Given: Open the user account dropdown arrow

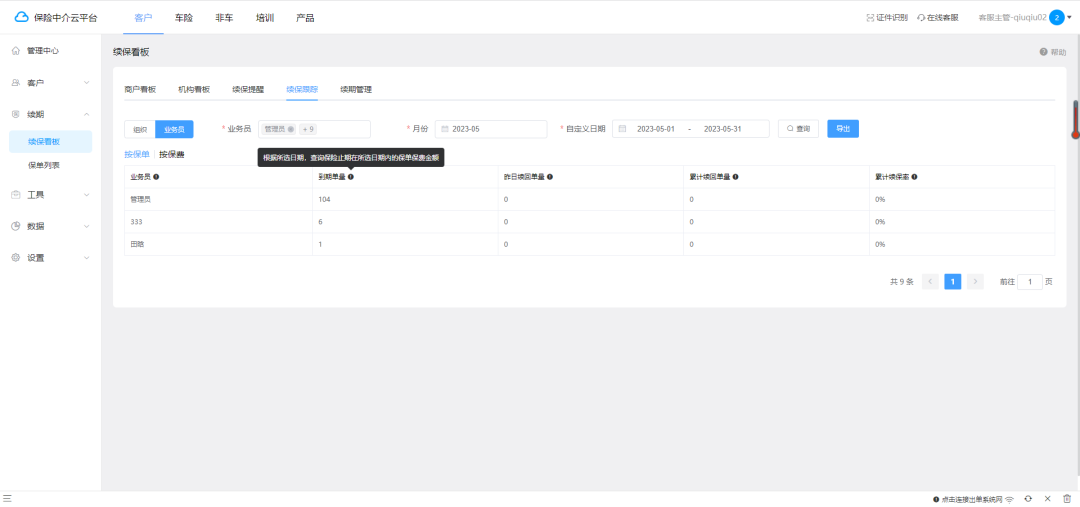Looking at the screenshot, I should pyautogui.click(x=1070, y=18).
